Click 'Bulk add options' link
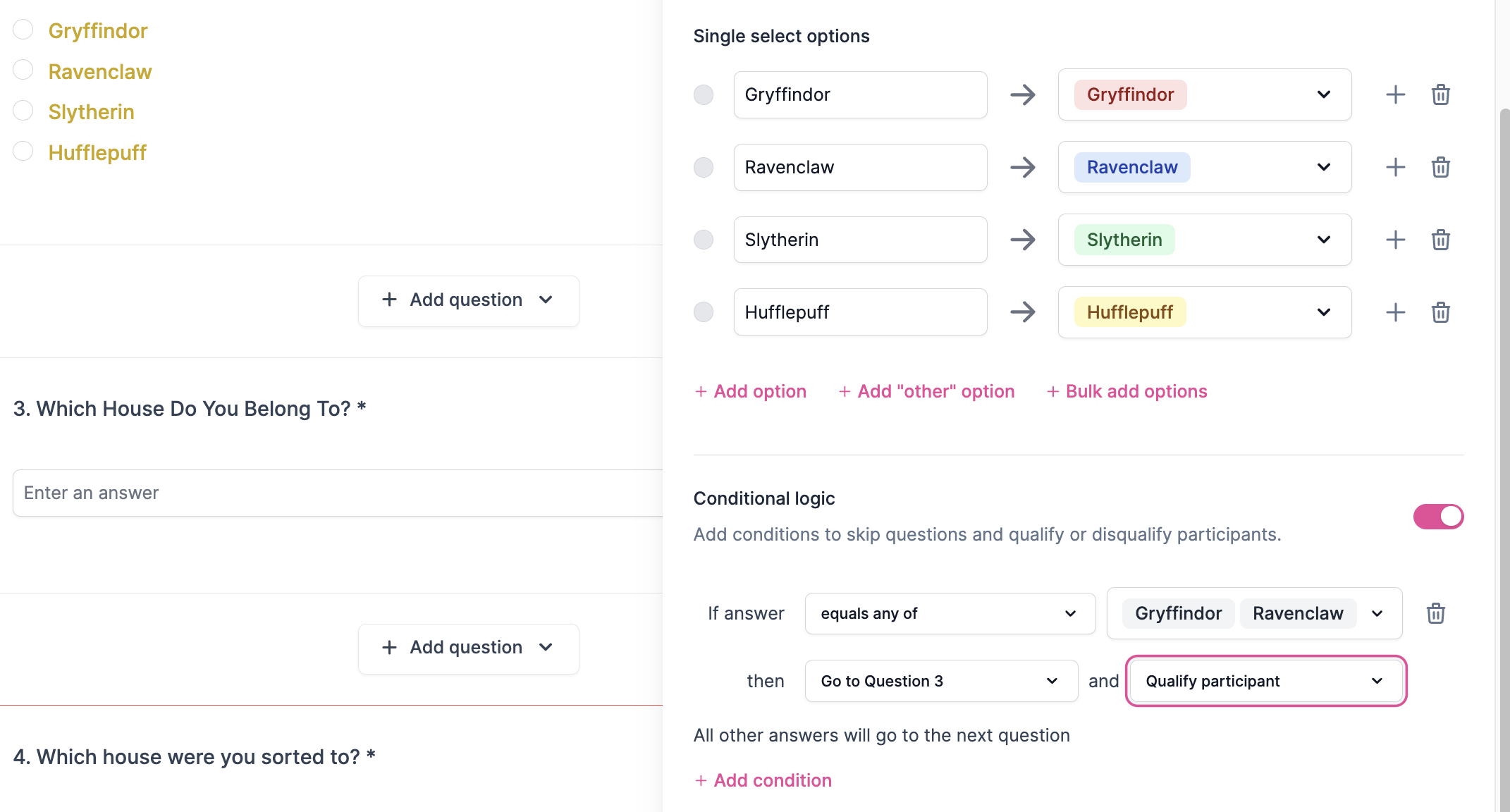The width and height of the screenshot is (1510, 812). pos(1127,391)
